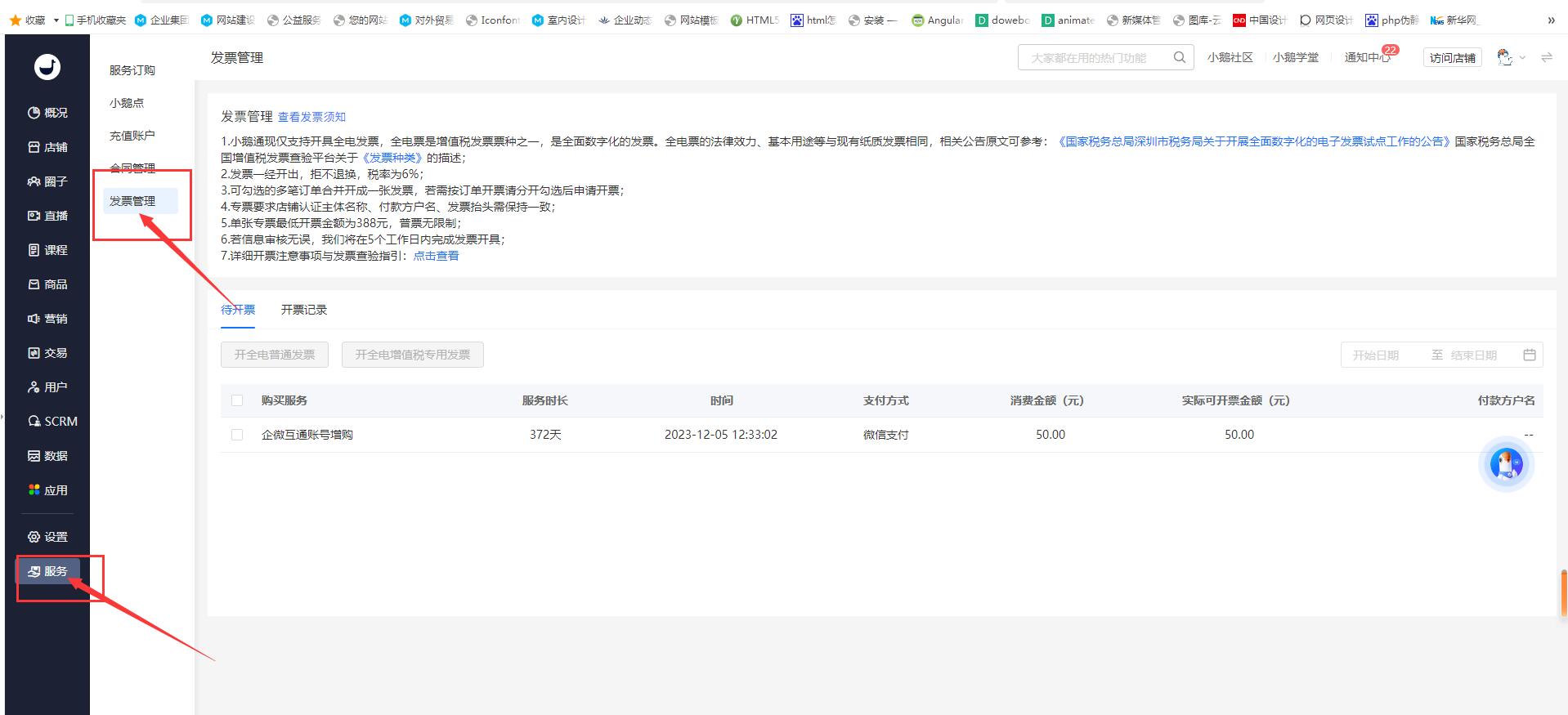Screen dimensions: 1568x715
Task: Select 充值账户 in the service submenu
Action: [132, 136]
